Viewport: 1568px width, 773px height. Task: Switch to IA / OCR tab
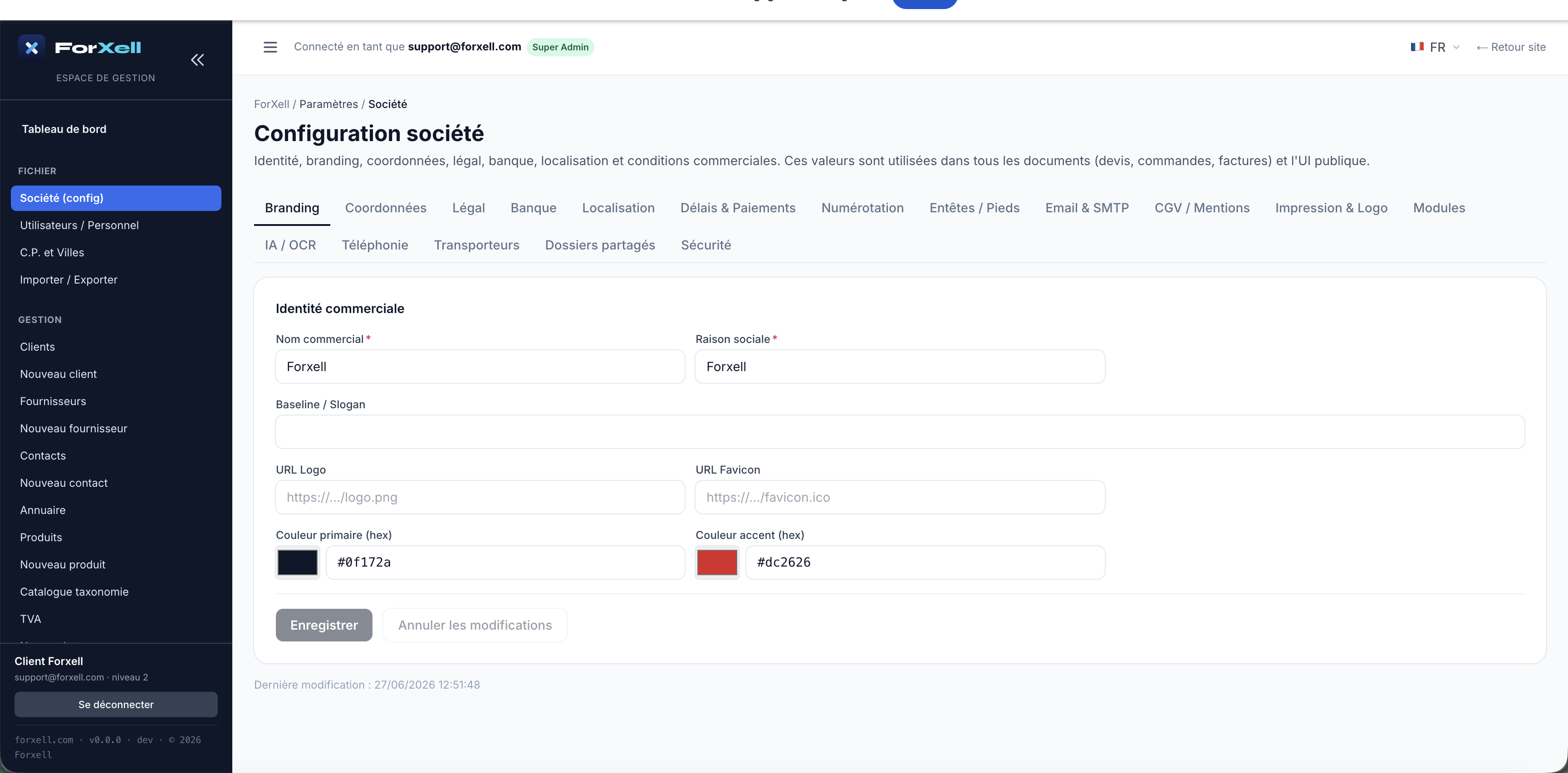(x=290, y=245)
